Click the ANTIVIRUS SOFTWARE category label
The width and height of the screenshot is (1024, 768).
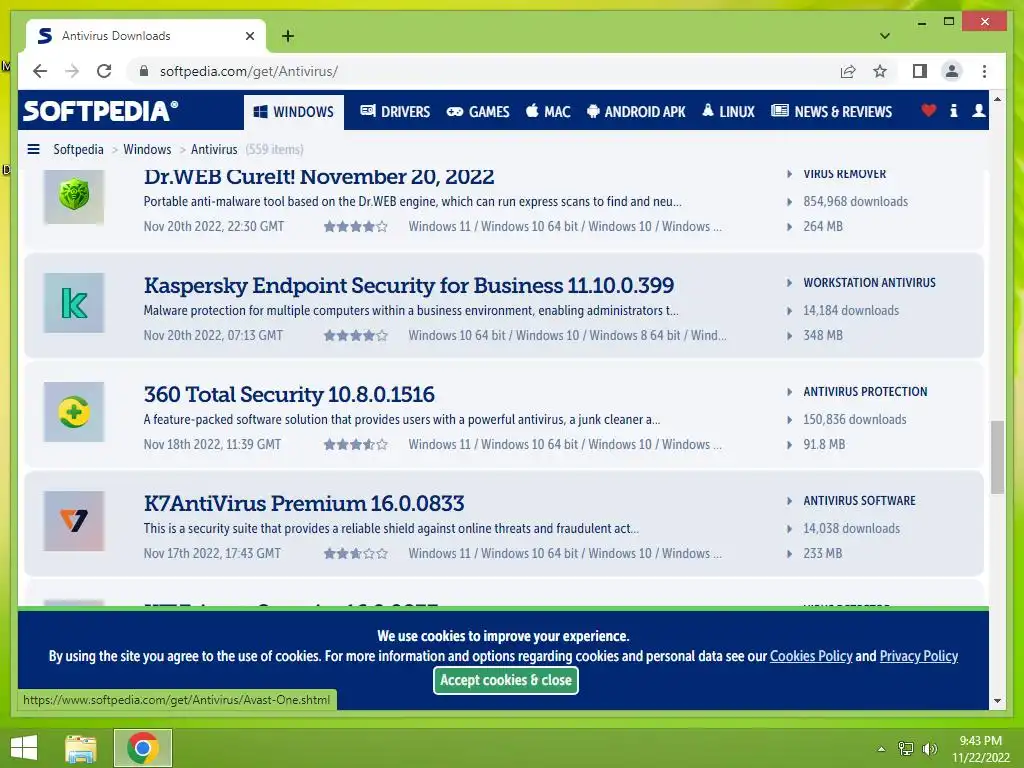tap(859, 500)
